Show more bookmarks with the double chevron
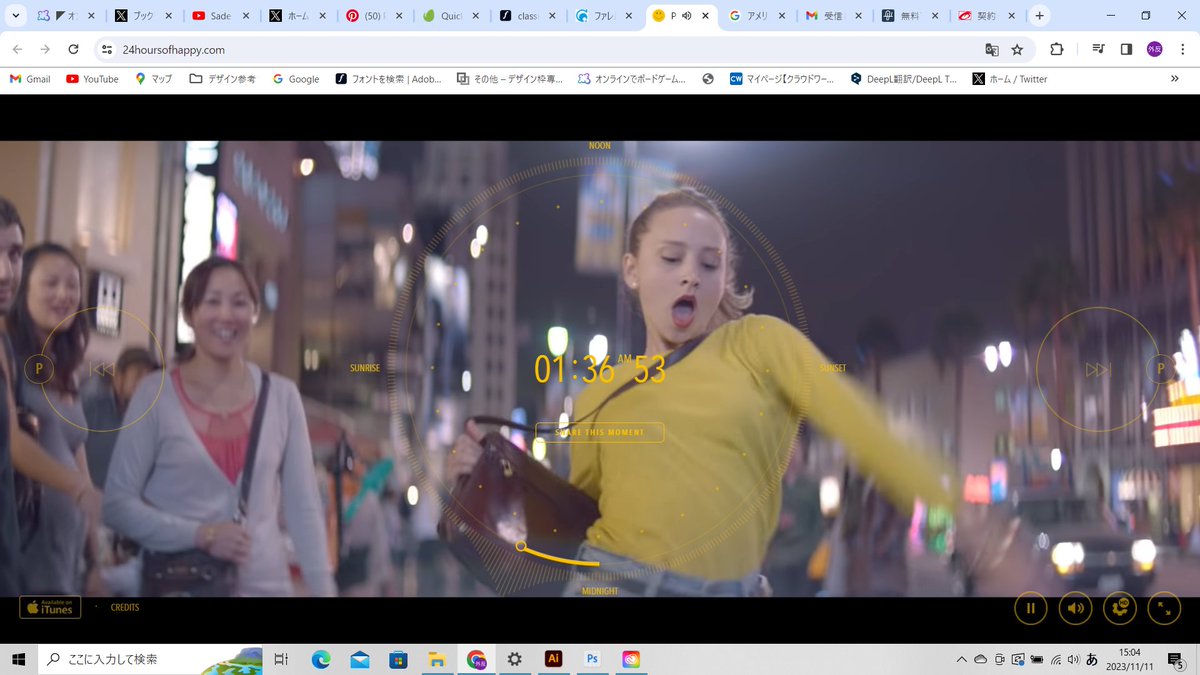The width and height of the screenshot is (1200, 675). (x=1174, y=79)
